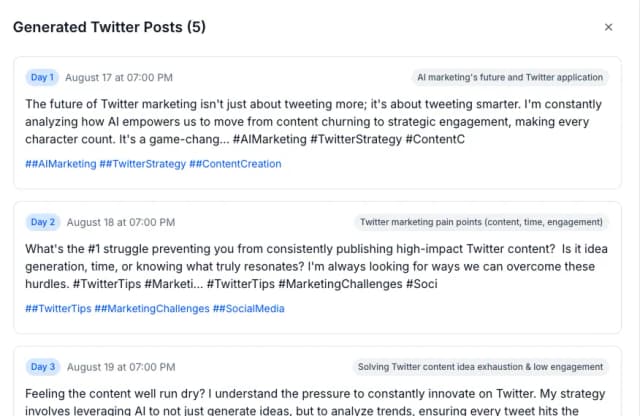Click the Solving Twitter content idea exhaustion tag
Screen dimensions: 640x416
481,367
